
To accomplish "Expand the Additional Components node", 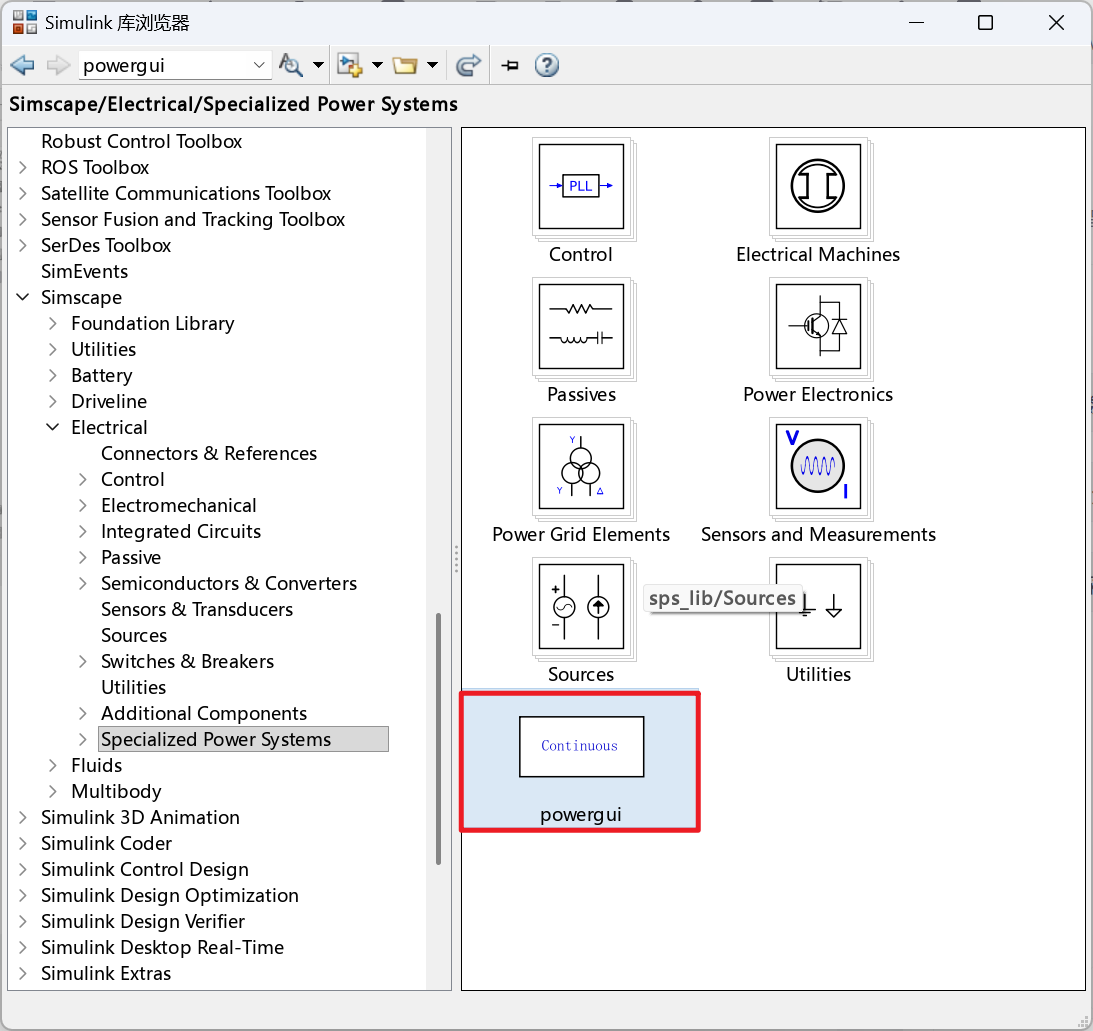I will [x=83, y=714].
